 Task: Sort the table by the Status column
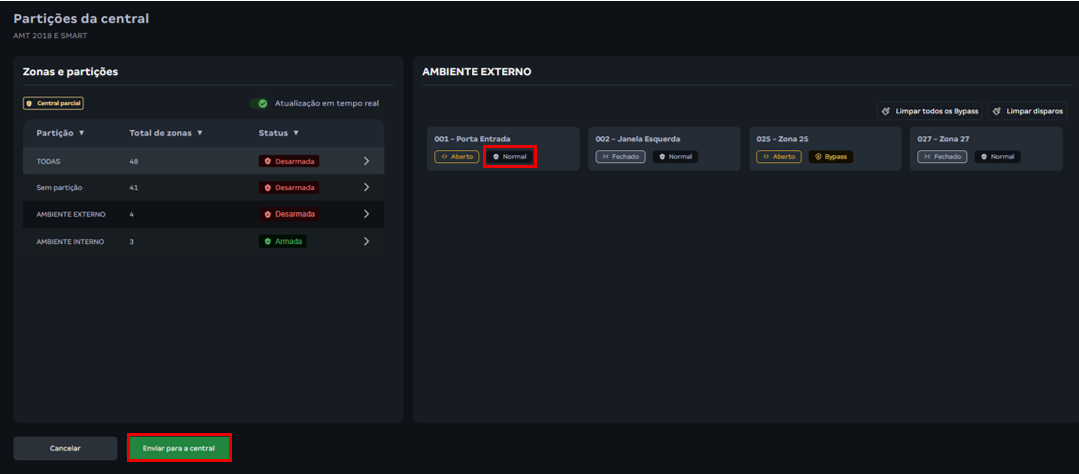pyautogui.click(x=279, y=133)
